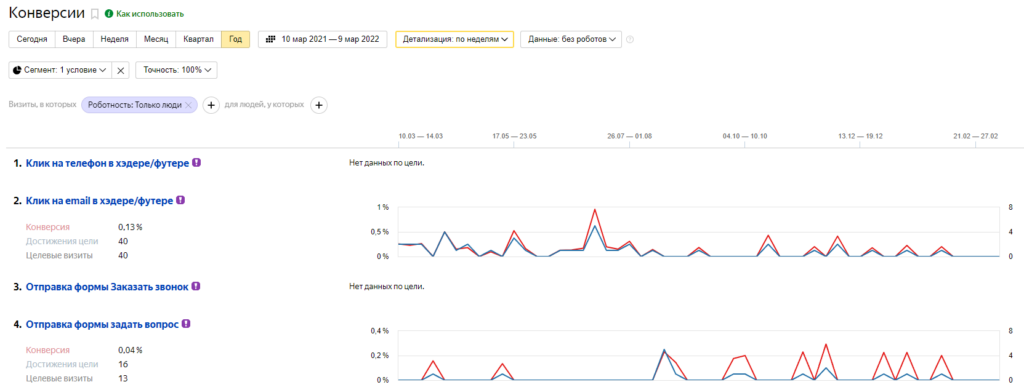1024x390 pixels.
Task: Expand Сегмент: 1 условие dropdown
Action: pos(60,71)
